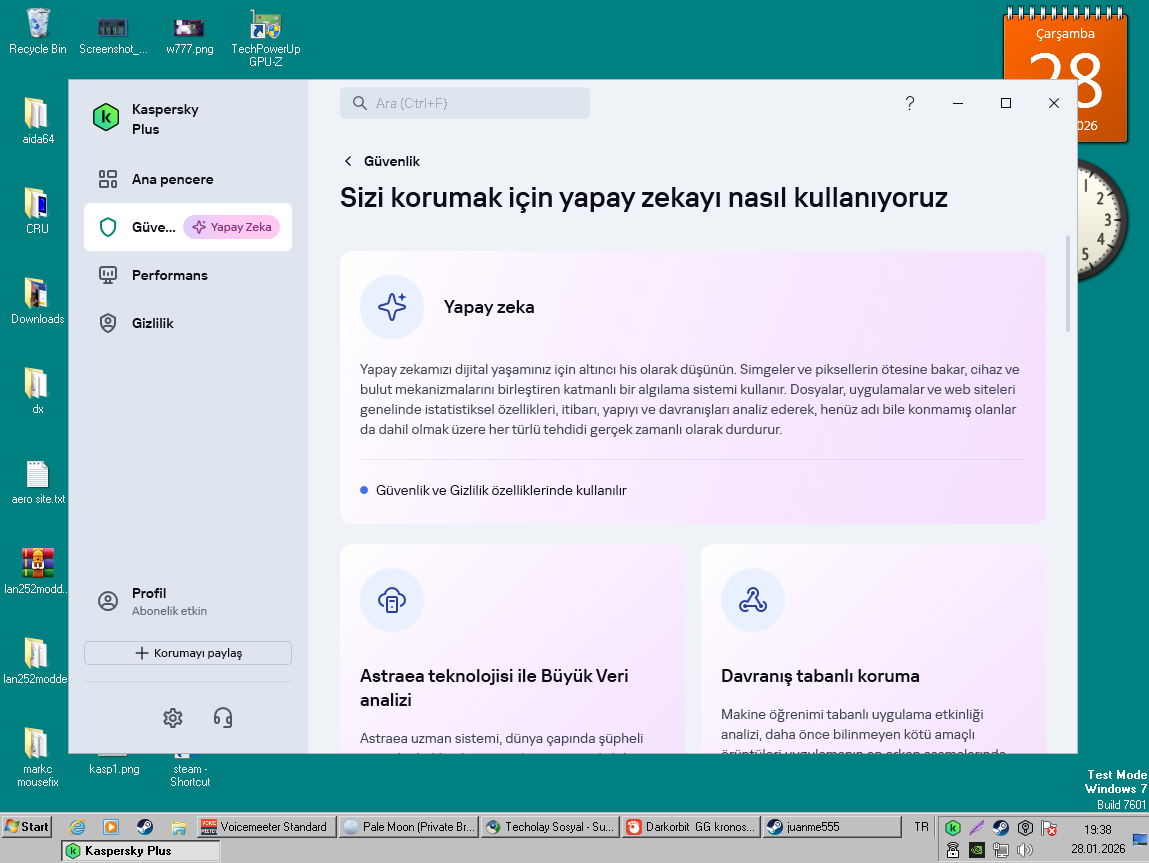Click the Yapay zeka sparkle icon
Screen dimensions: 1149x863
tap(392, 307)
